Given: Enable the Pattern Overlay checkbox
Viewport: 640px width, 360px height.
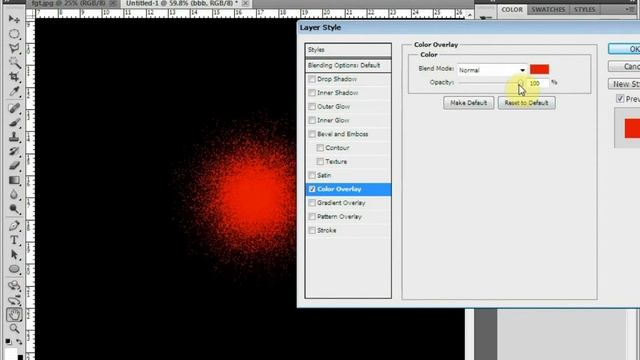Looking at the screenshot, I should pyautogui.click(x=312, y=217).
